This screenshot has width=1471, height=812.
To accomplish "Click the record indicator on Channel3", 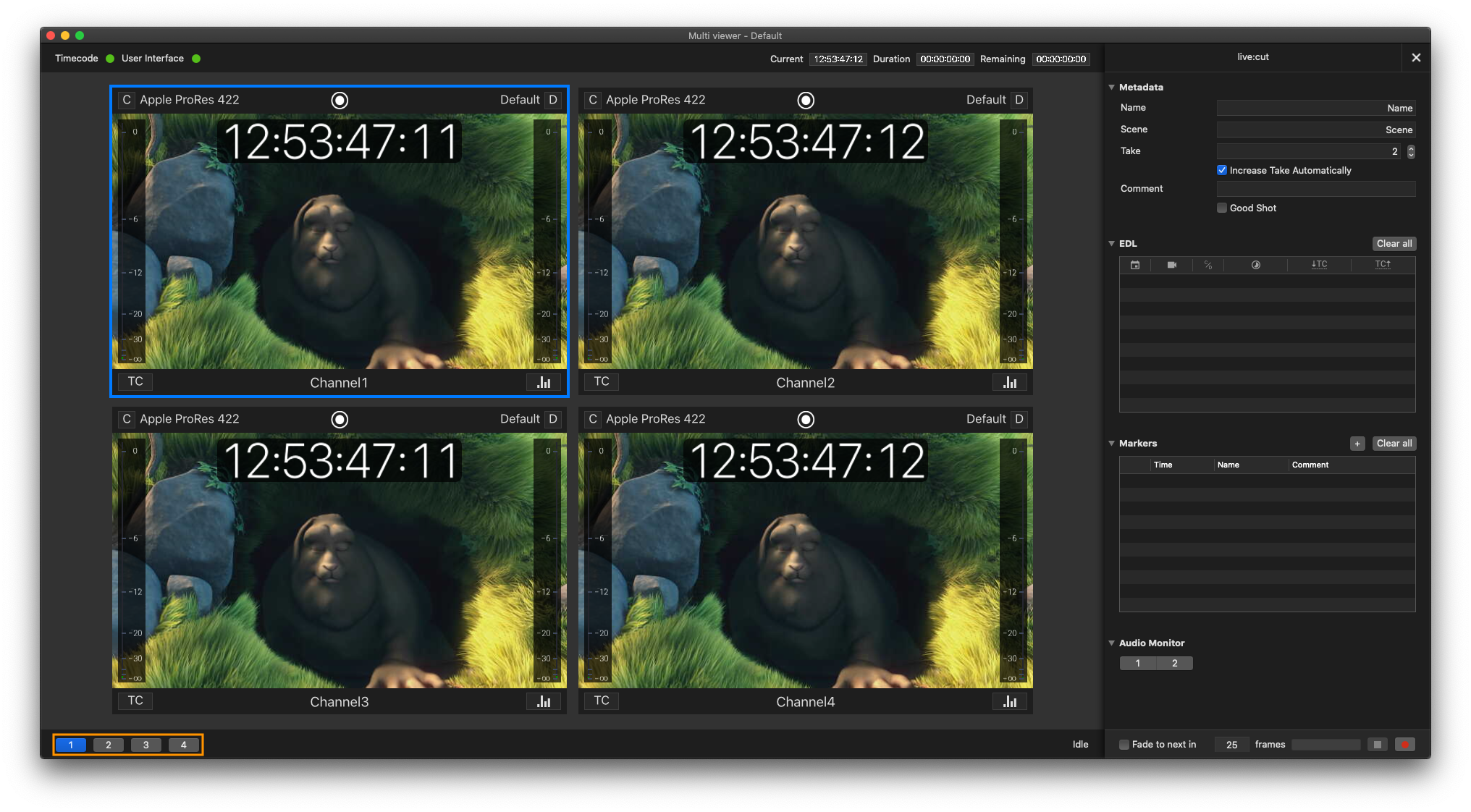I will 340,420.
